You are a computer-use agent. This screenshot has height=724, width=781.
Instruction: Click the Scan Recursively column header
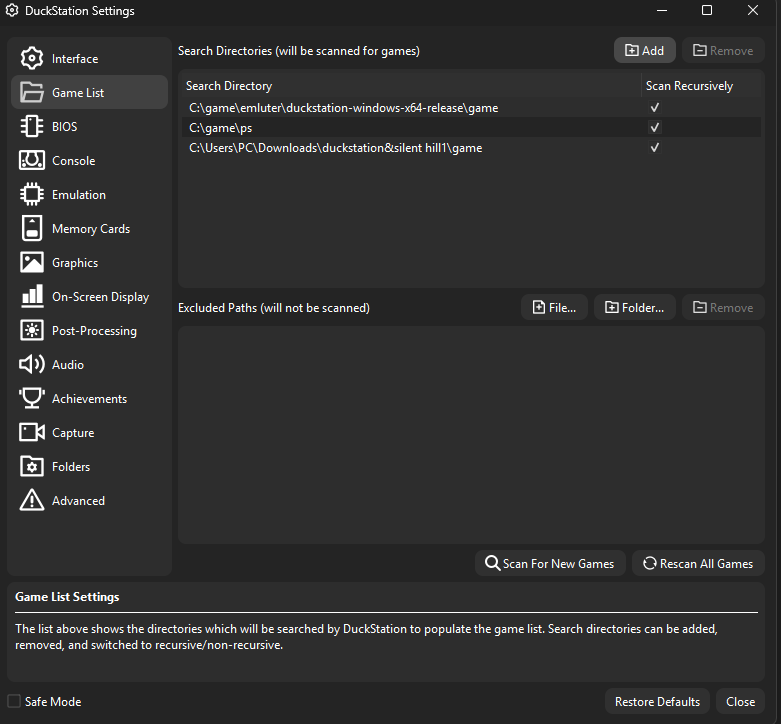701,86
